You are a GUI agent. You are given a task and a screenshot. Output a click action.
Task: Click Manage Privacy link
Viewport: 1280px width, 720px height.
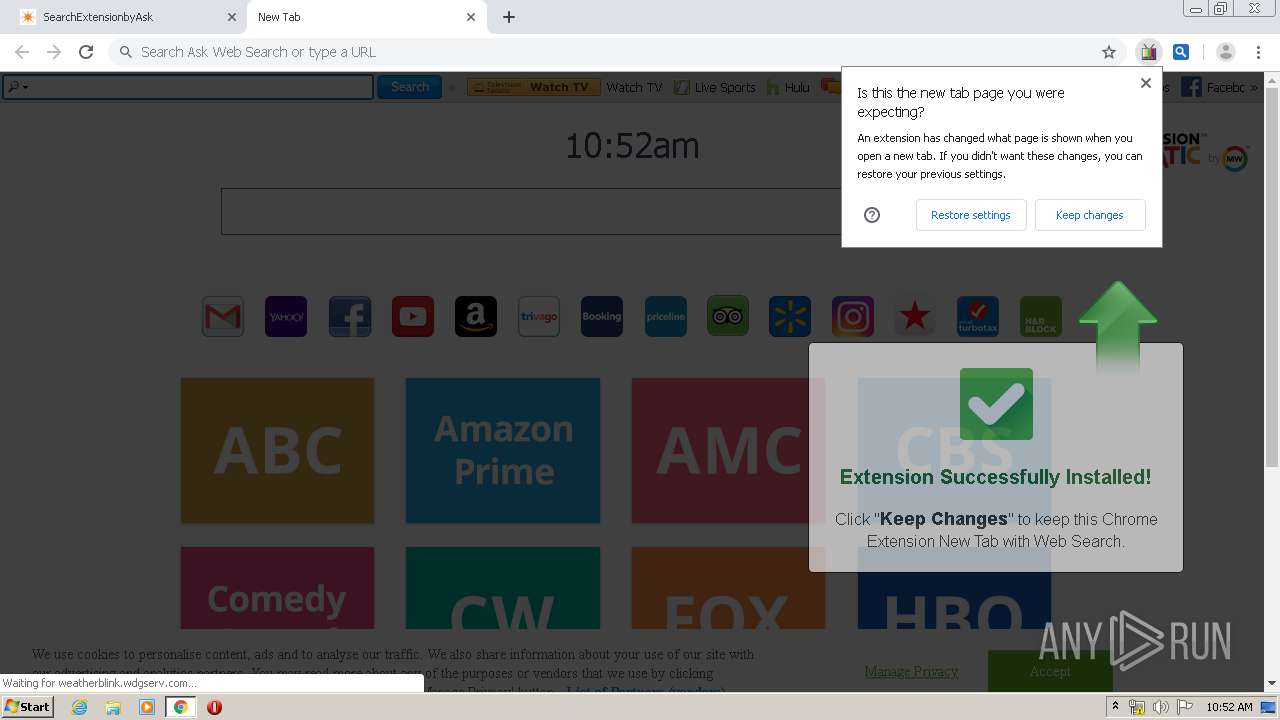coord(911,671)
